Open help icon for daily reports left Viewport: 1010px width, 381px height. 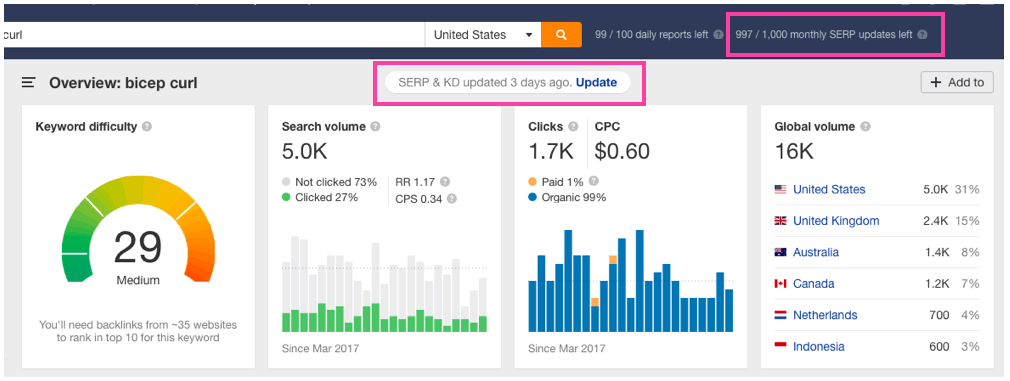click(x=718, y=35)
